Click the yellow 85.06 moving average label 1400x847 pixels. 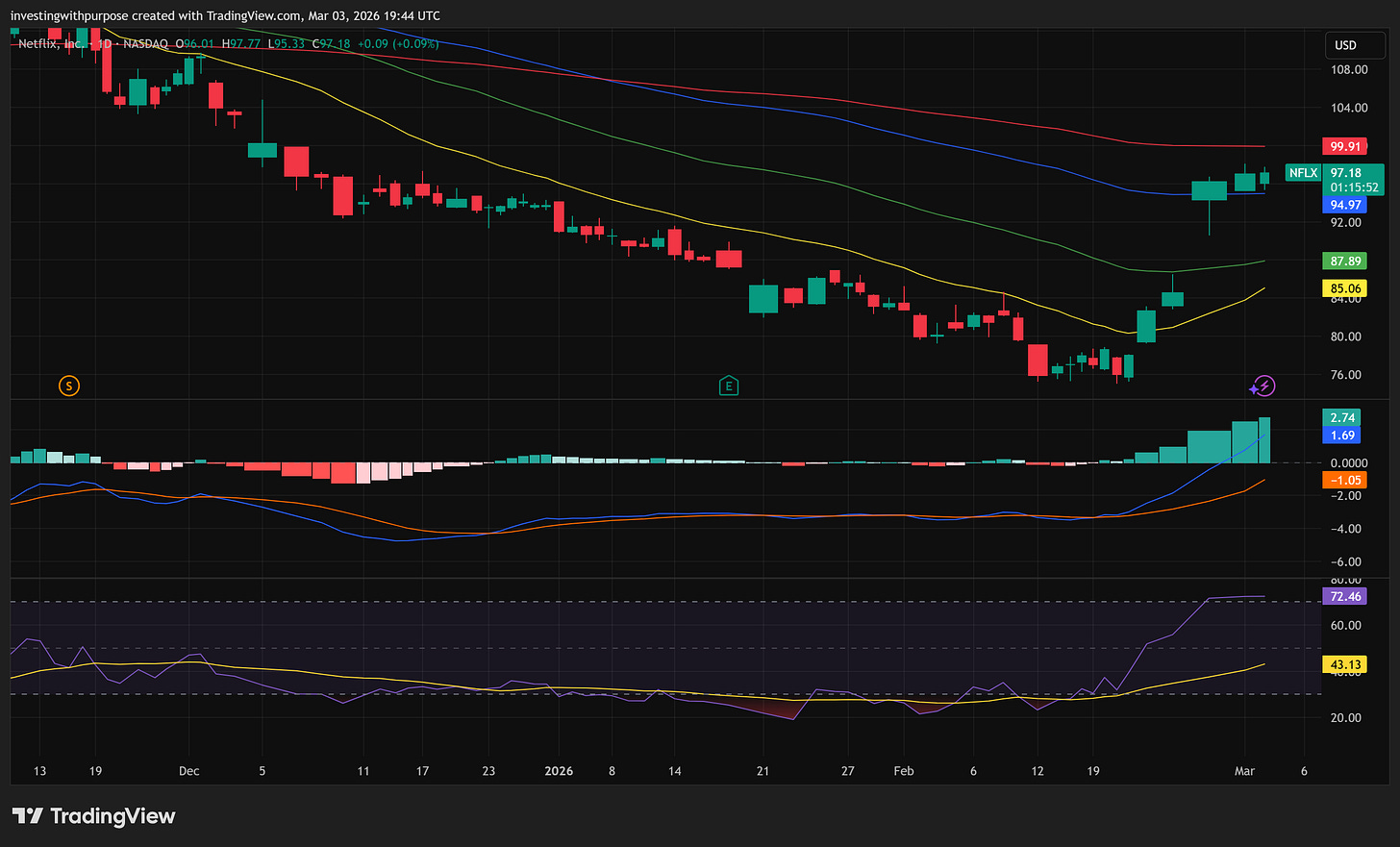[1345, 288]
